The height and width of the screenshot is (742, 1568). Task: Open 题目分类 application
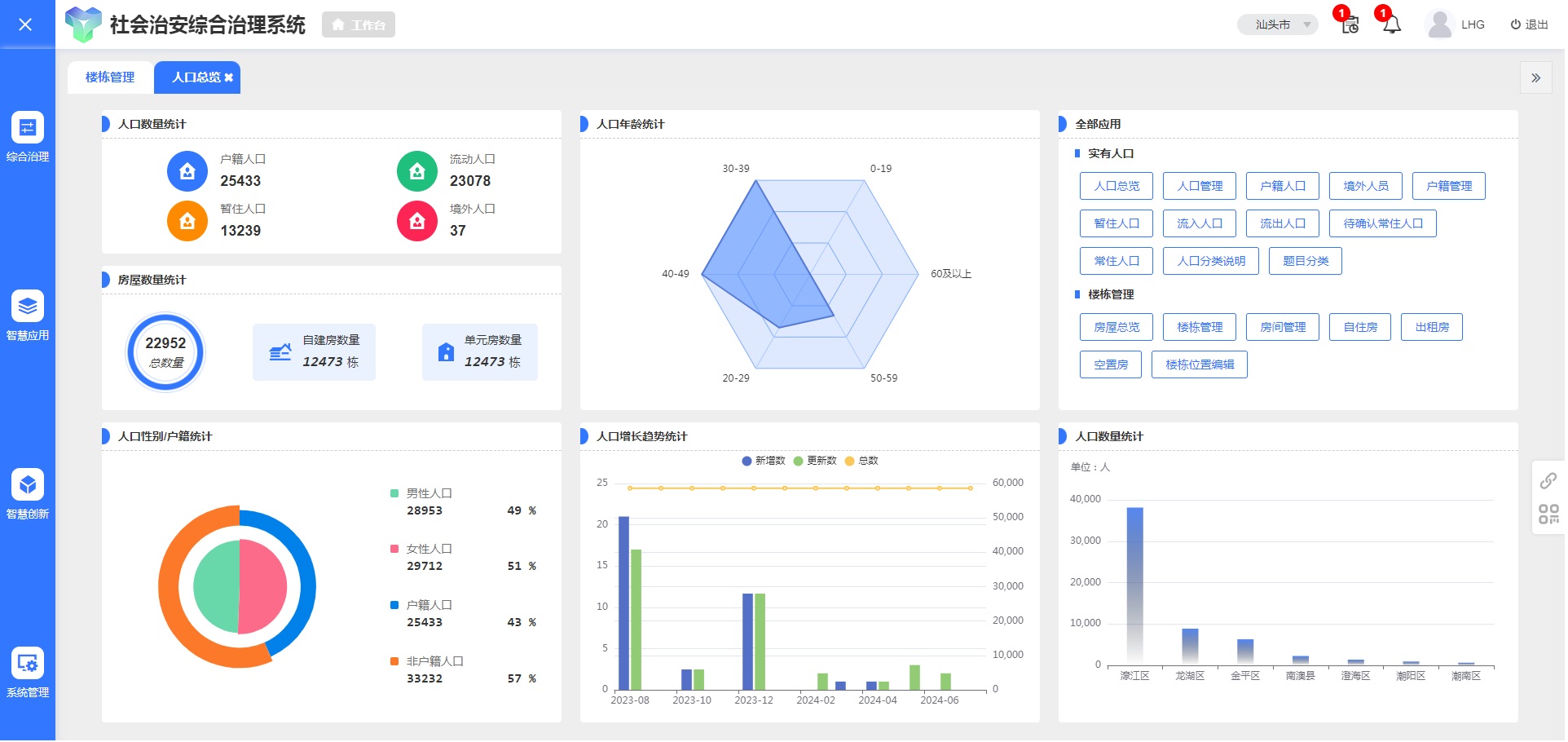(x=1306, y=261)
